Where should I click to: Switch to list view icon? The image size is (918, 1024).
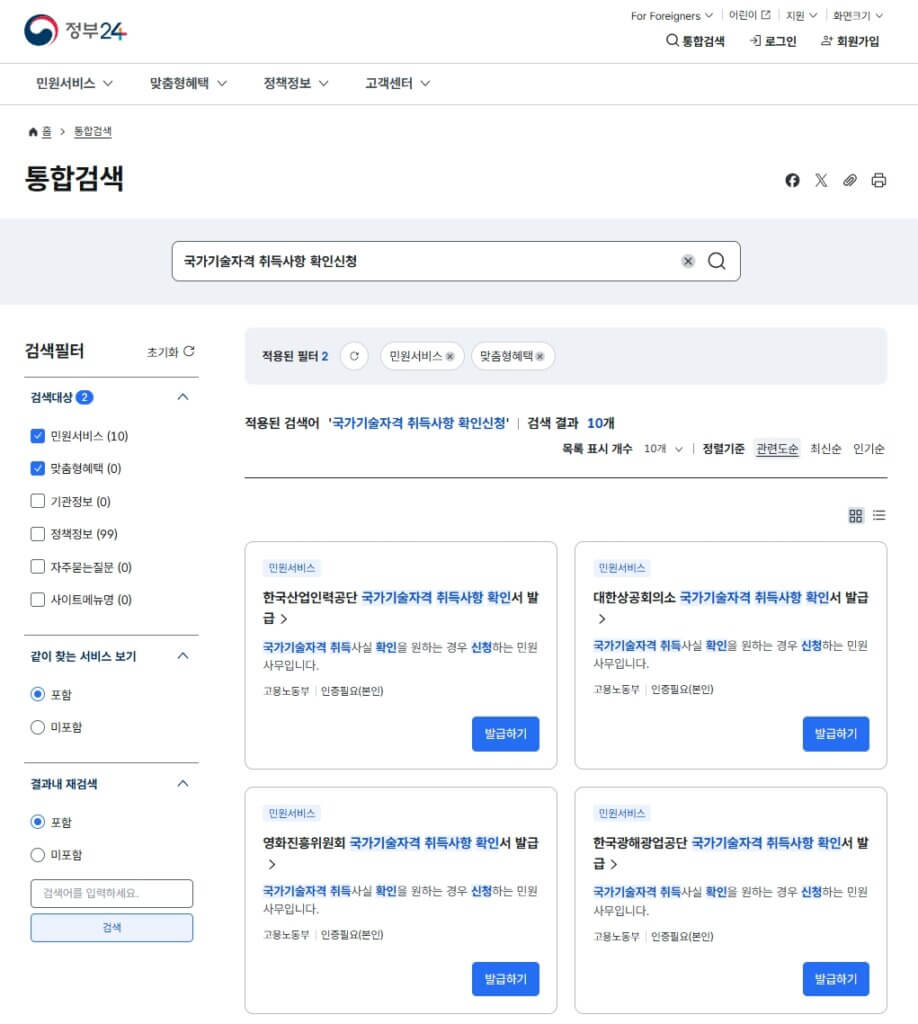tap(879, 515)
